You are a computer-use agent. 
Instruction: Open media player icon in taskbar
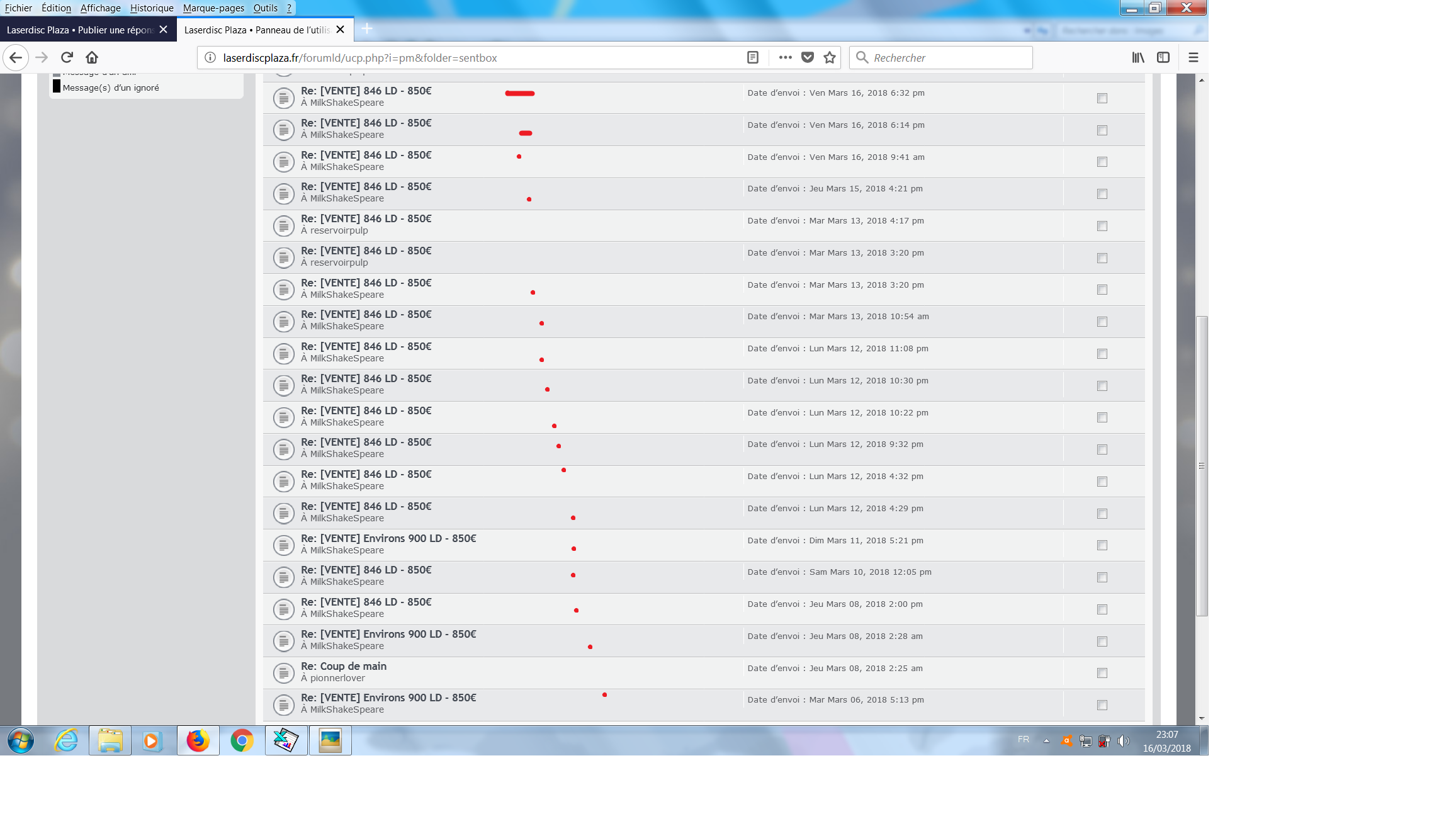[x=152, y=740]
